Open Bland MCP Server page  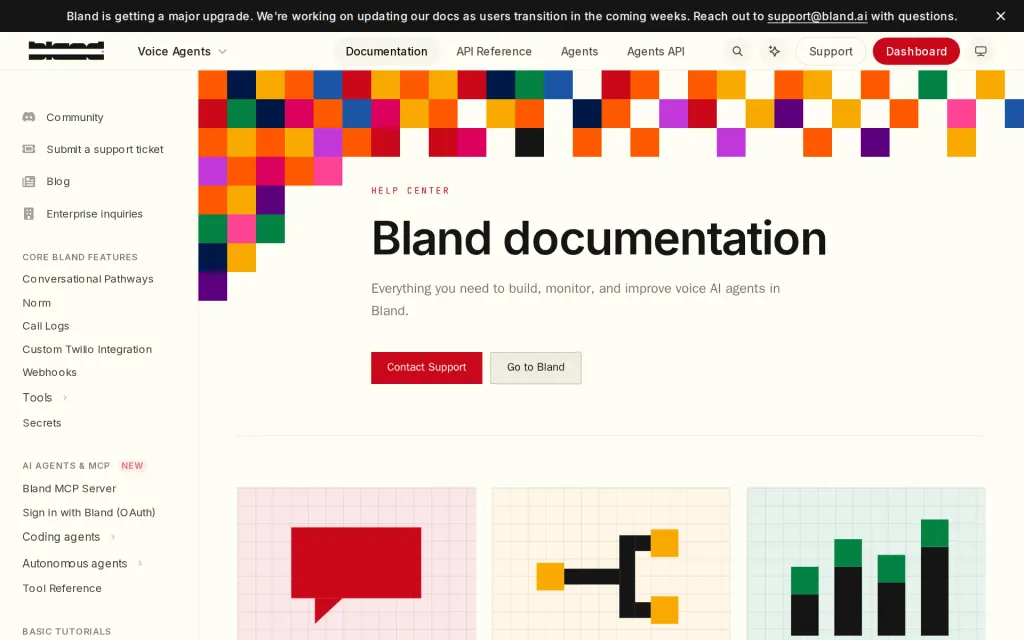69,488
